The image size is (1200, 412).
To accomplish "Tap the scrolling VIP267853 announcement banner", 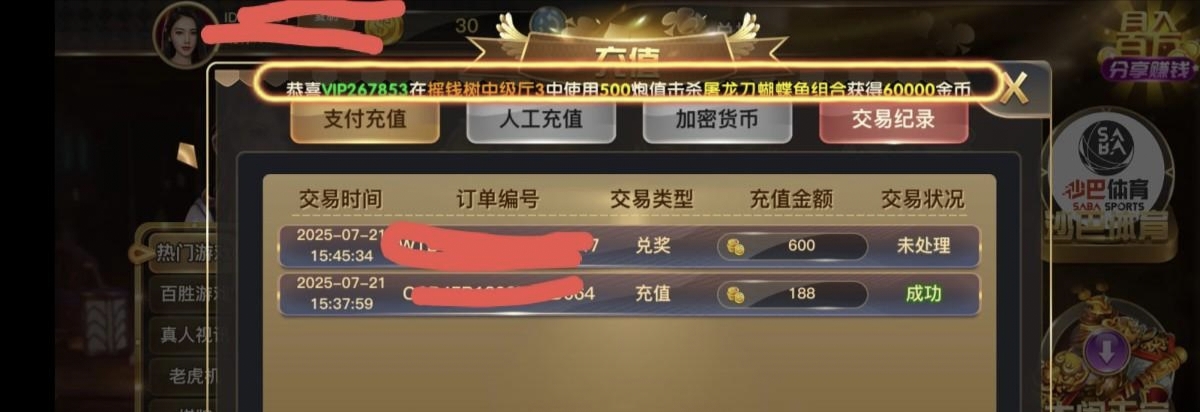I will pyautogui.click(x=629, y=88).
